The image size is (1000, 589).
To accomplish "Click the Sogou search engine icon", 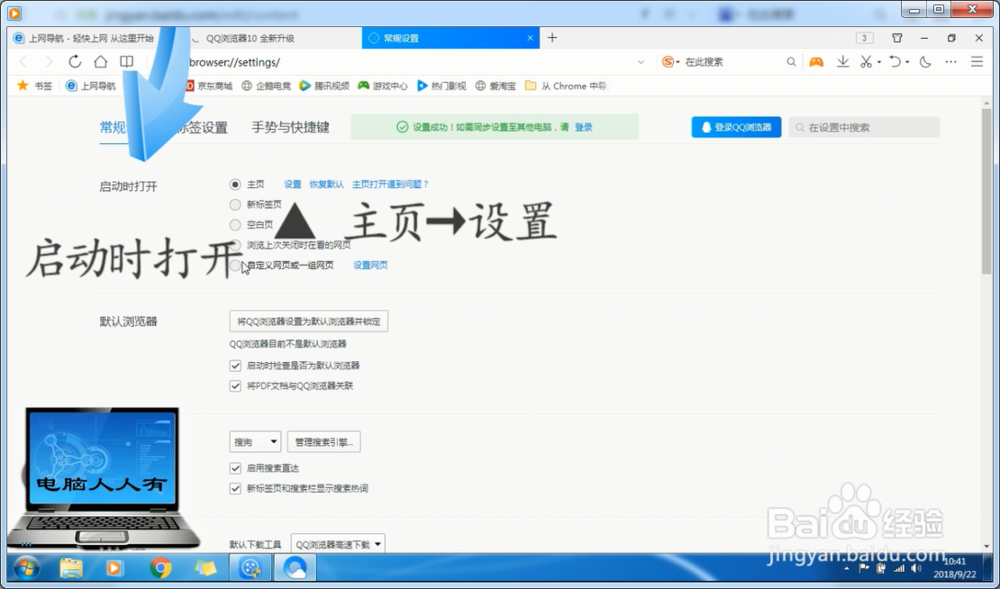I will [x=668, y=62].
